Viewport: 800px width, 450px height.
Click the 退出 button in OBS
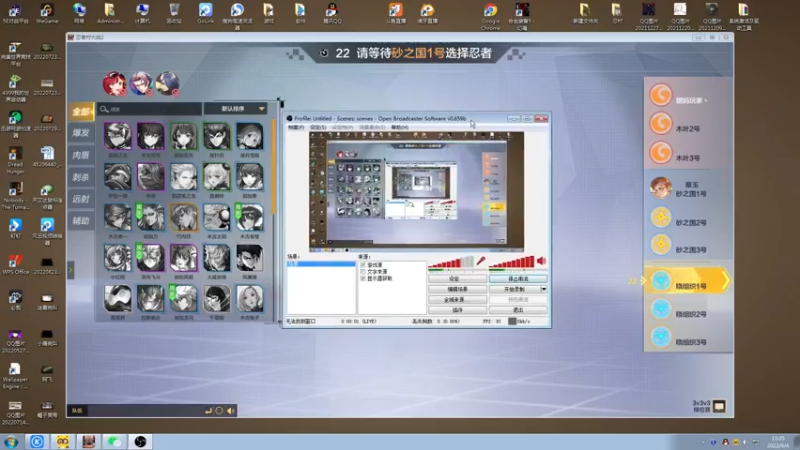click(518, 310)
